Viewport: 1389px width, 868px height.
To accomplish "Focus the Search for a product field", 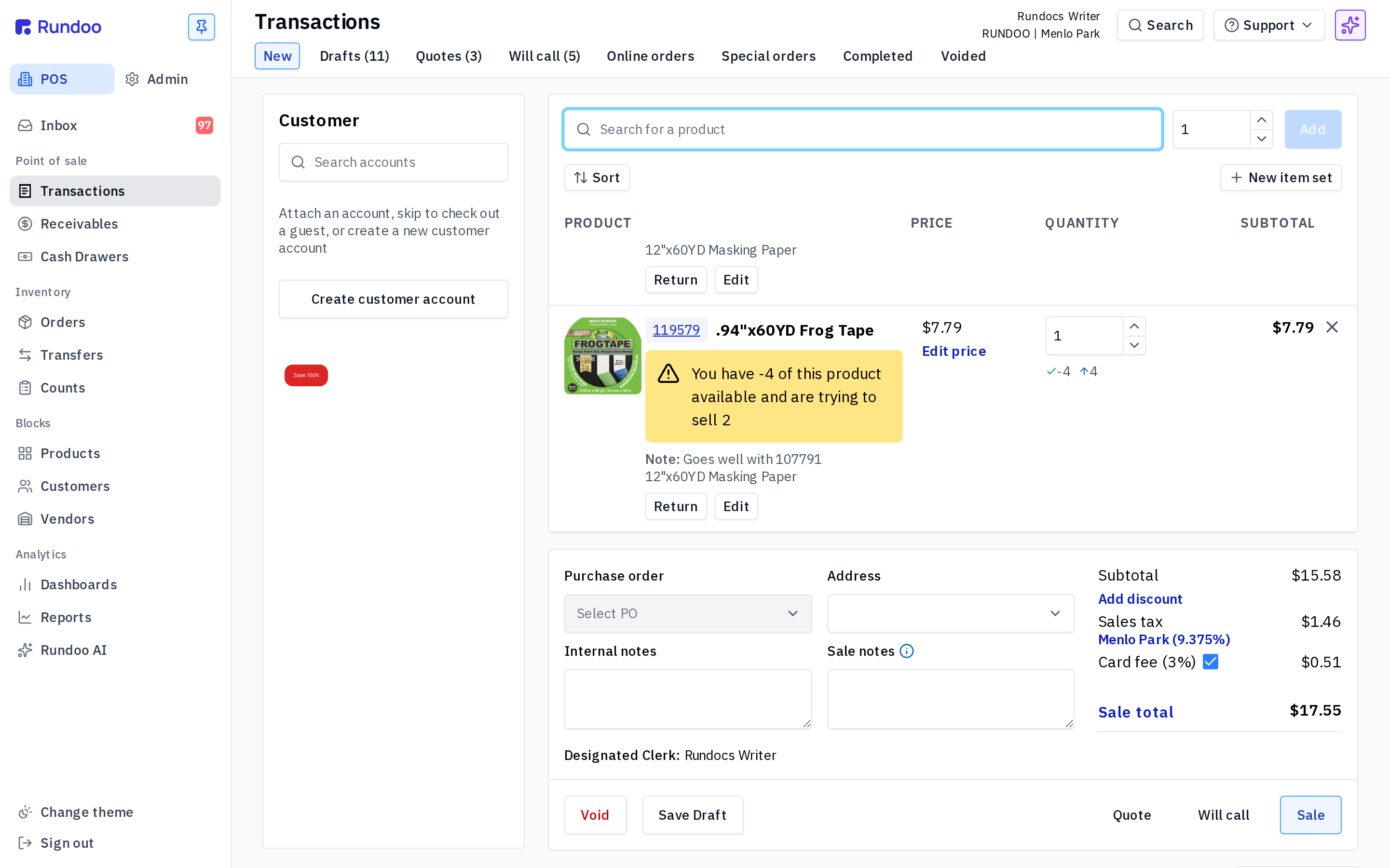I will click(x=863, y=129).
